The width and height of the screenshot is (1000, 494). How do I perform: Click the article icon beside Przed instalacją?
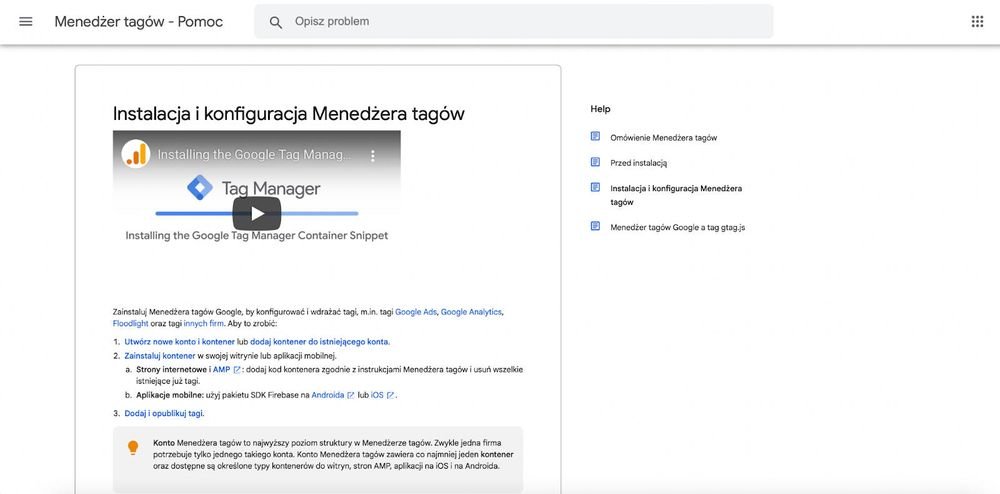(x=595, y=162)
